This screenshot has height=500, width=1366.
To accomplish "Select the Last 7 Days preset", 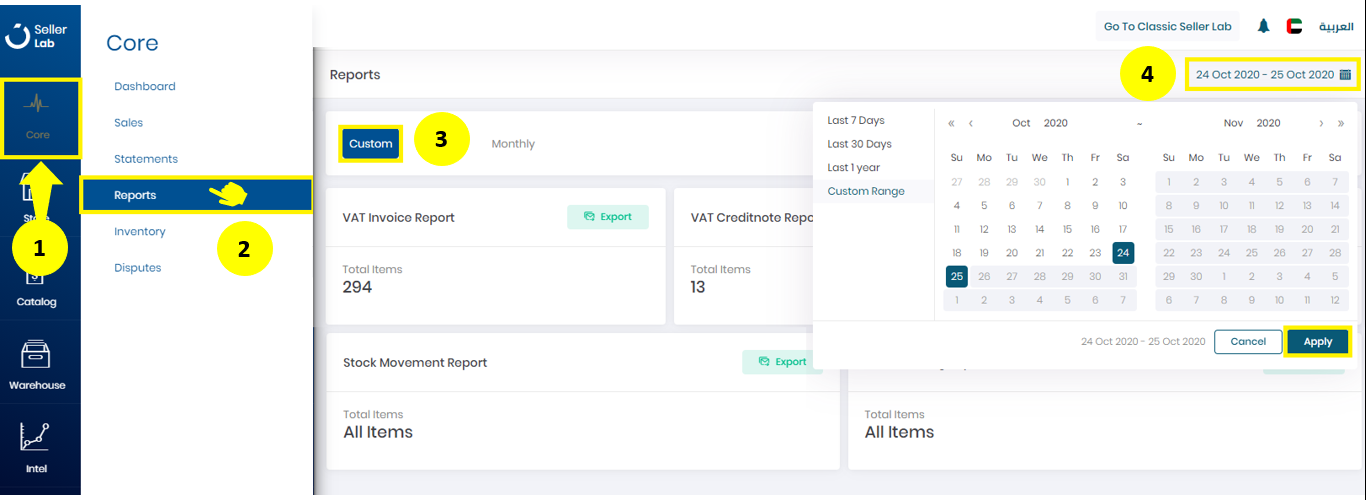I will (x=856, y=120).
